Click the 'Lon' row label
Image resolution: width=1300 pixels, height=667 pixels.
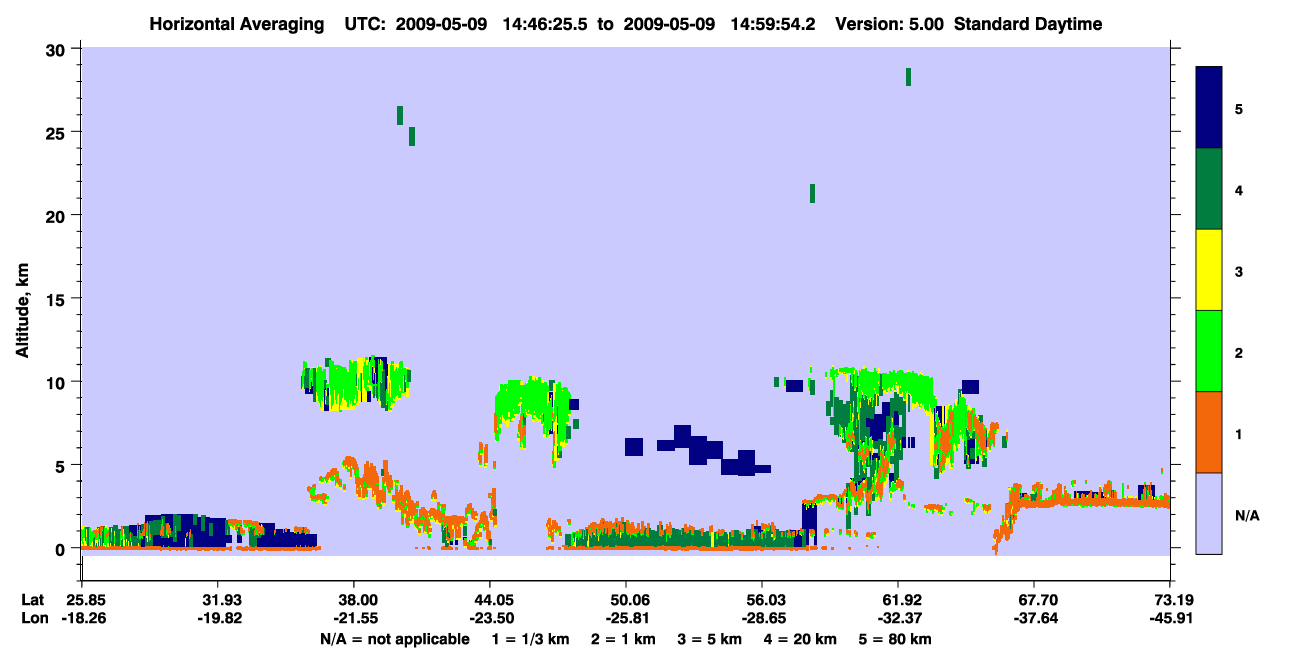point(33,618)
